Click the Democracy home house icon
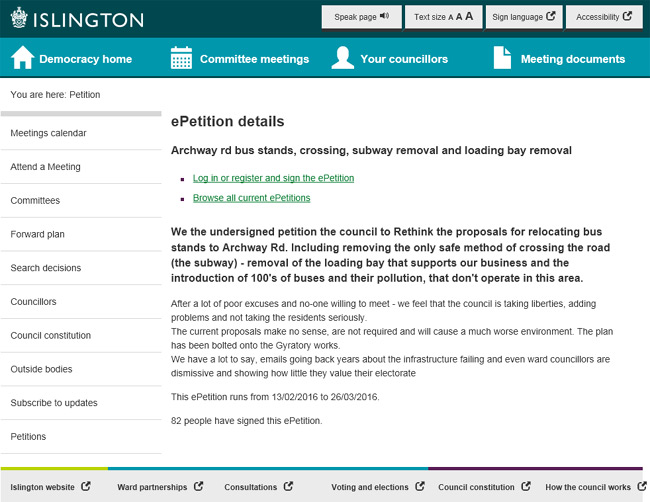 (22, 59)
